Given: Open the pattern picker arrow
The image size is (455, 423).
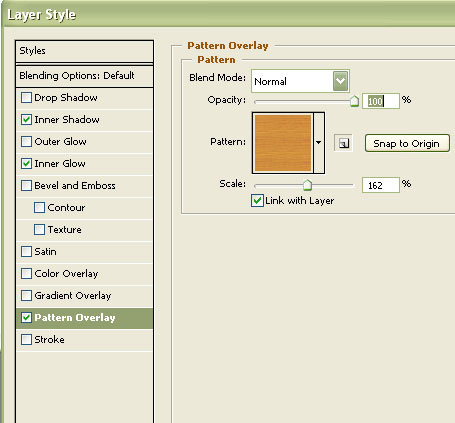Looking at the screenshot, I should tap(319, 143).
